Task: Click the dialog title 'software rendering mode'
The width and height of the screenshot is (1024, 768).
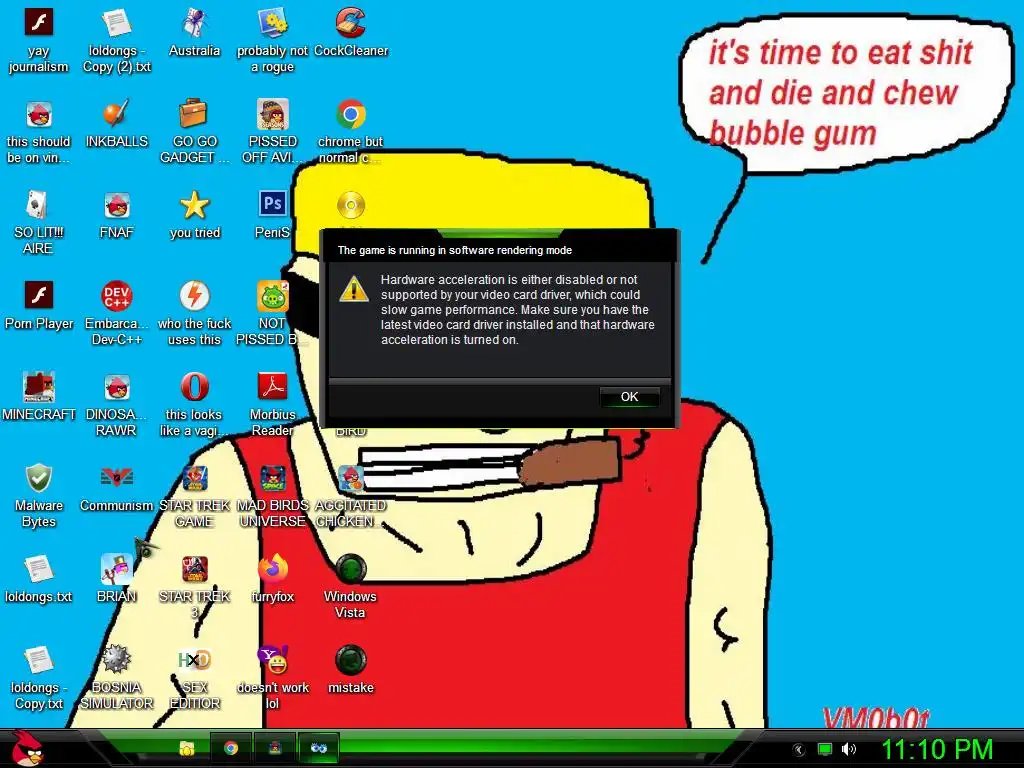Action: pos(510,250)
